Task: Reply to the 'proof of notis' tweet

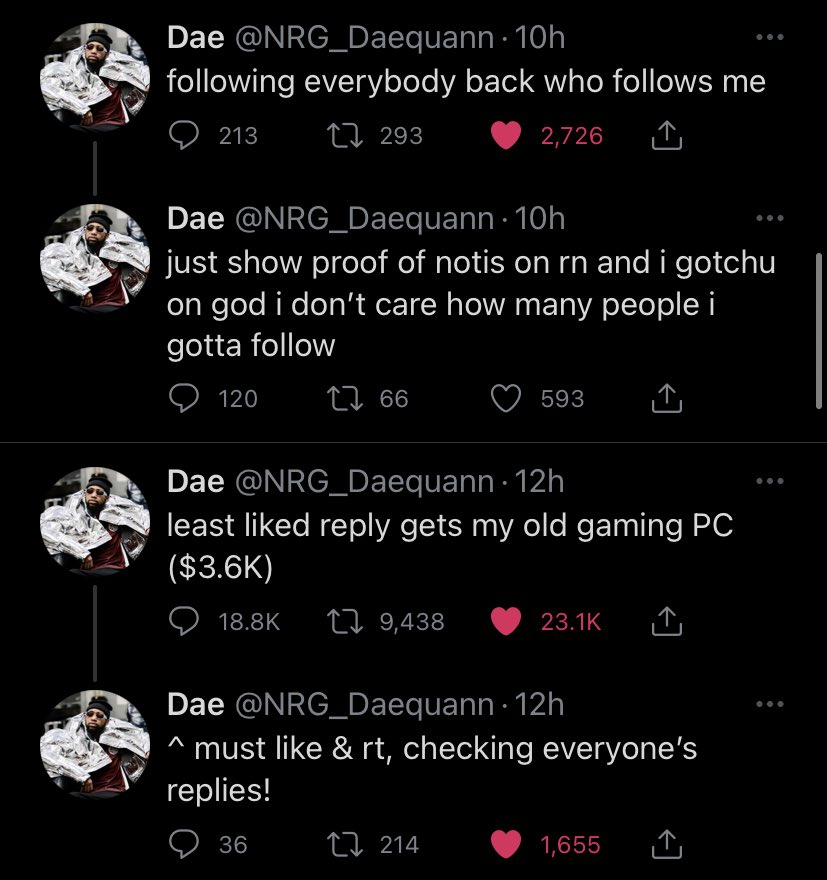Action: tap(182, 399)
